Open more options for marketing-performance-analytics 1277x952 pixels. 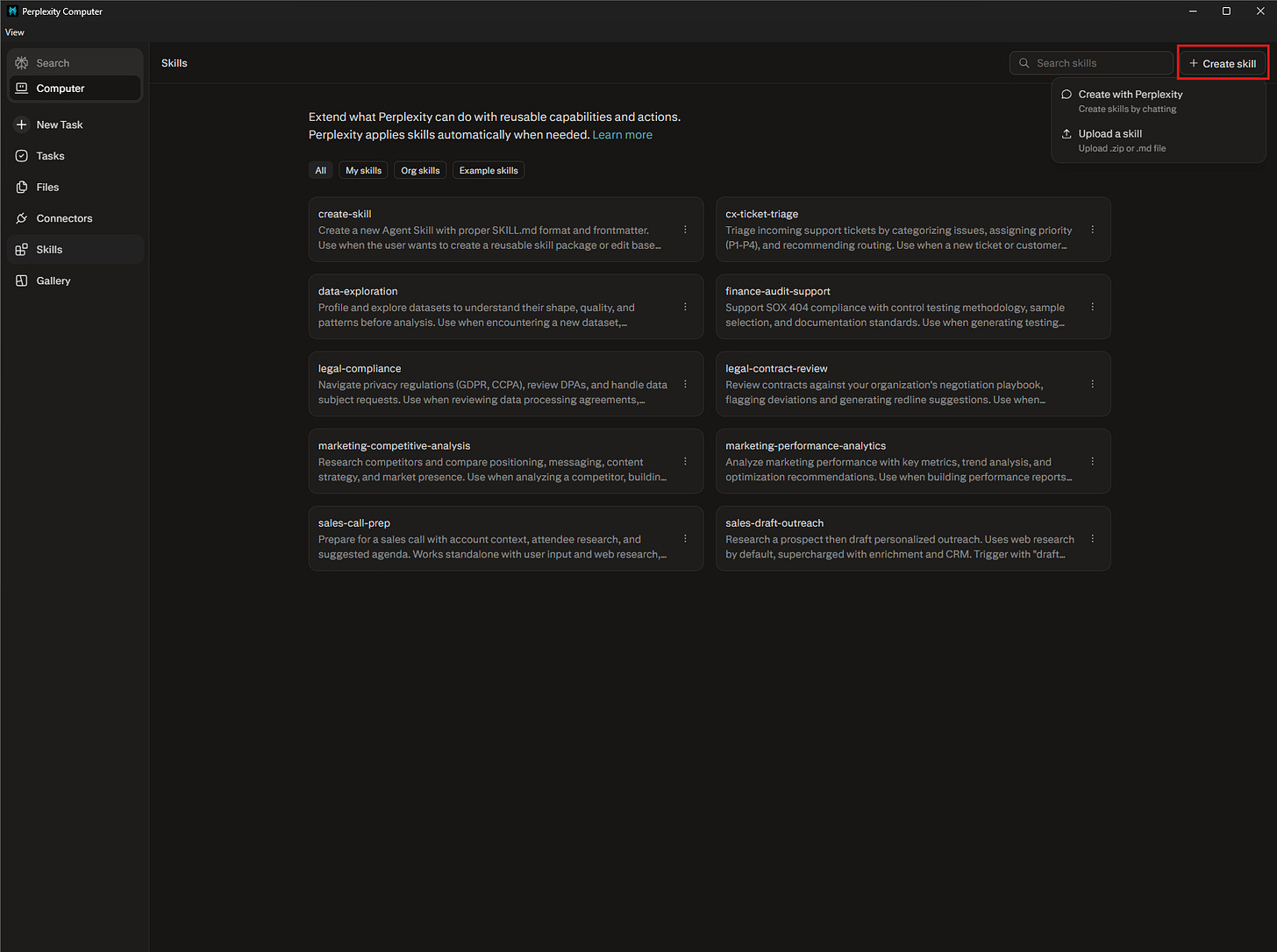coord(1092,461)
